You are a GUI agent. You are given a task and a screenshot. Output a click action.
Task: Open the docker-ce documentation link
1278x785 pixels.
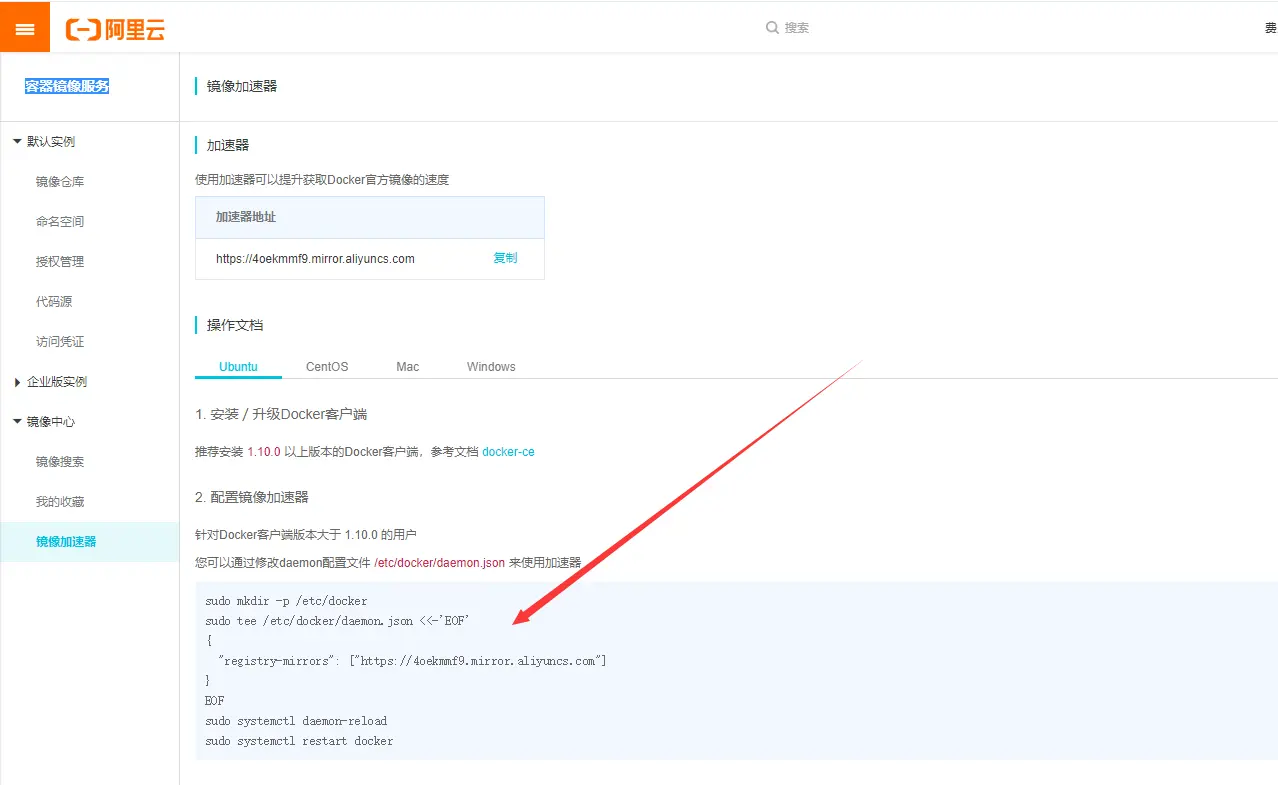tap(508, 451)
